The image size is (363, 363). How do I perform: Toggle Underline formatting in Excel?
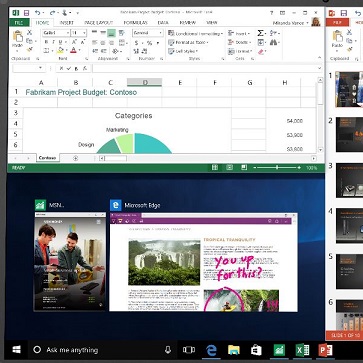(61, 42)
